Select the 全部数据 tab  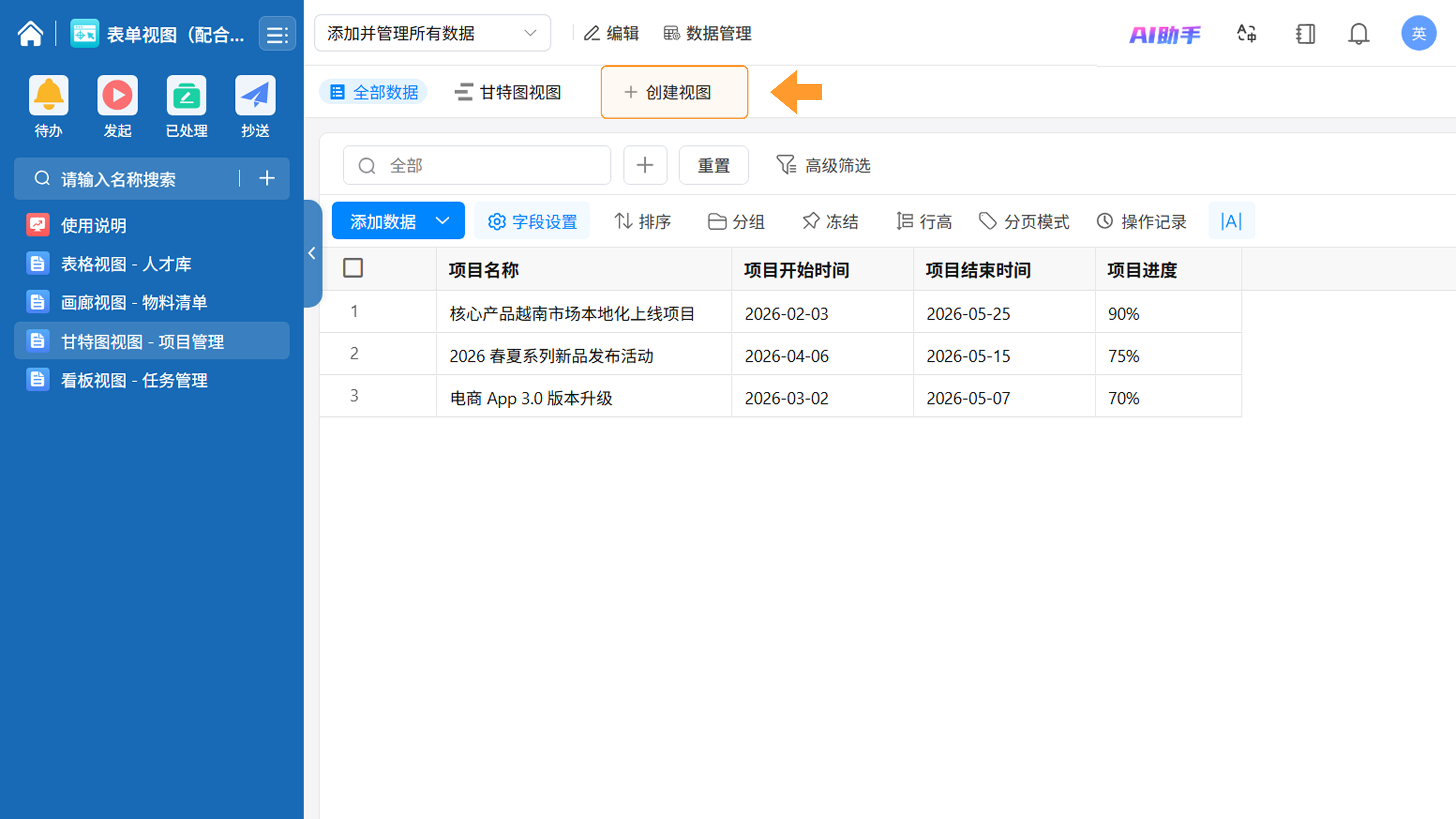373,92
